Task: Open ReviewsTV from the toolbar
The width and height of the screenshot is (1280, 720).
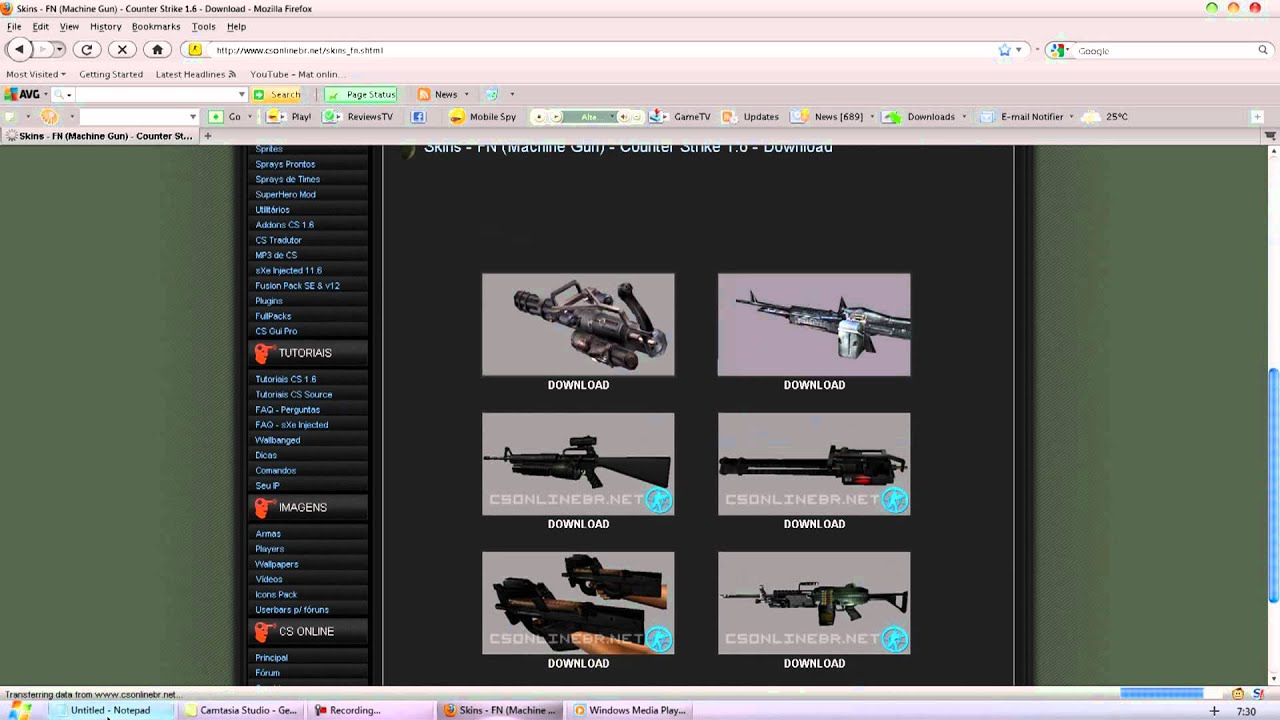Action: click(x=358, y=117)
